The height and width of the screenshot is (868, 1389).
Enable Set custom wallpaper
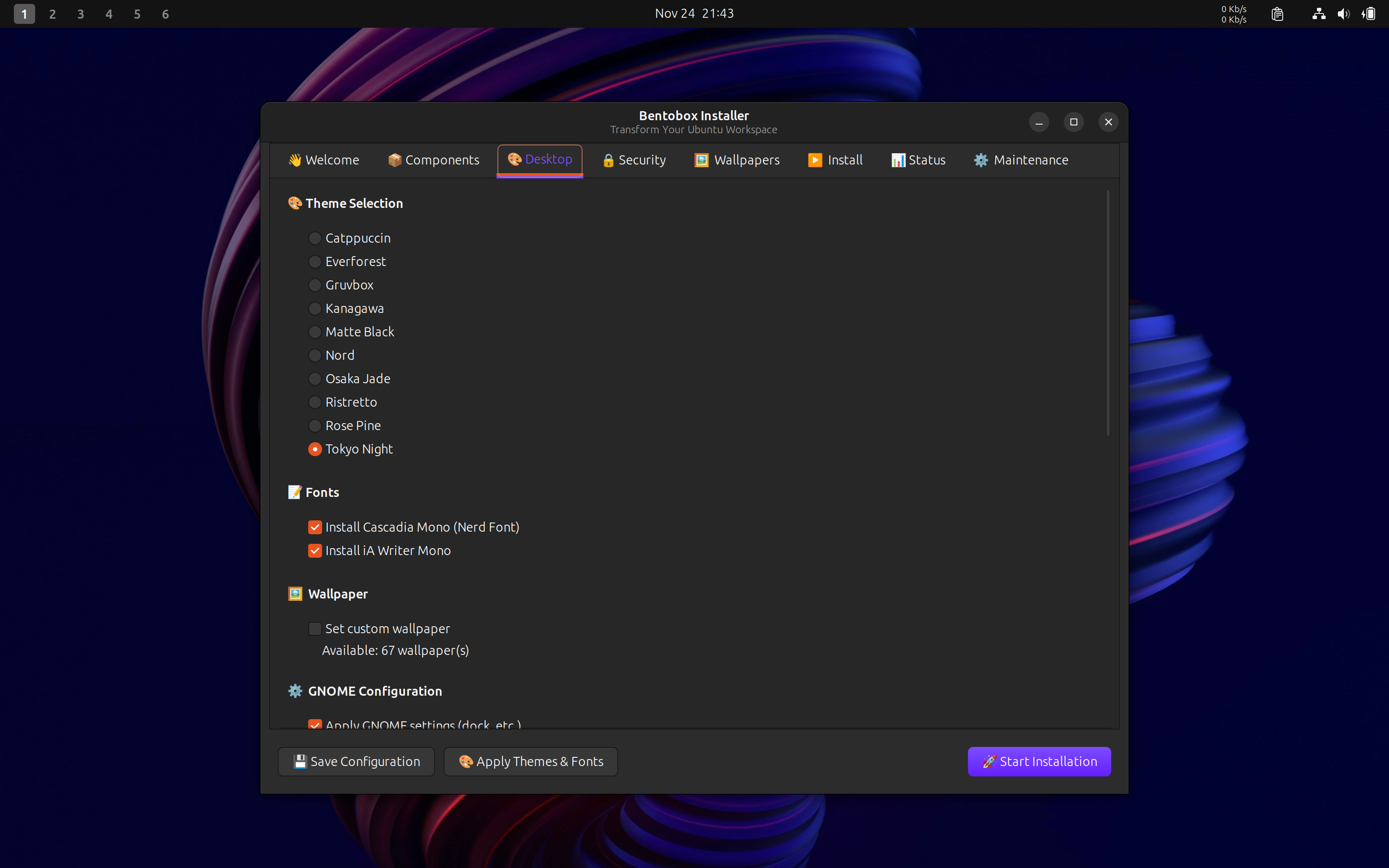315,628
